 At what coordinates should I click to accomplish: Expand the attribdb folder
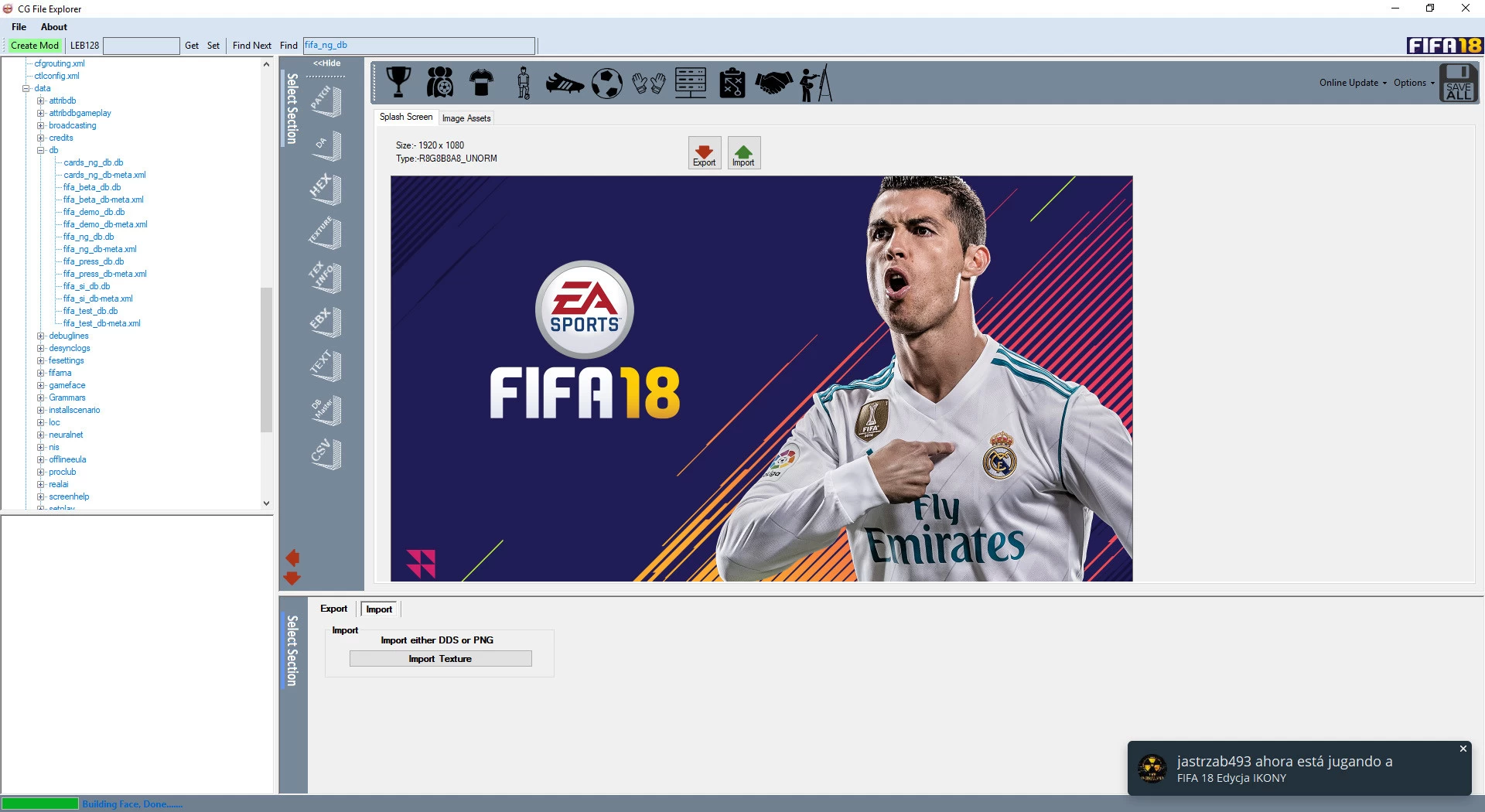click(x=41, y=101)
